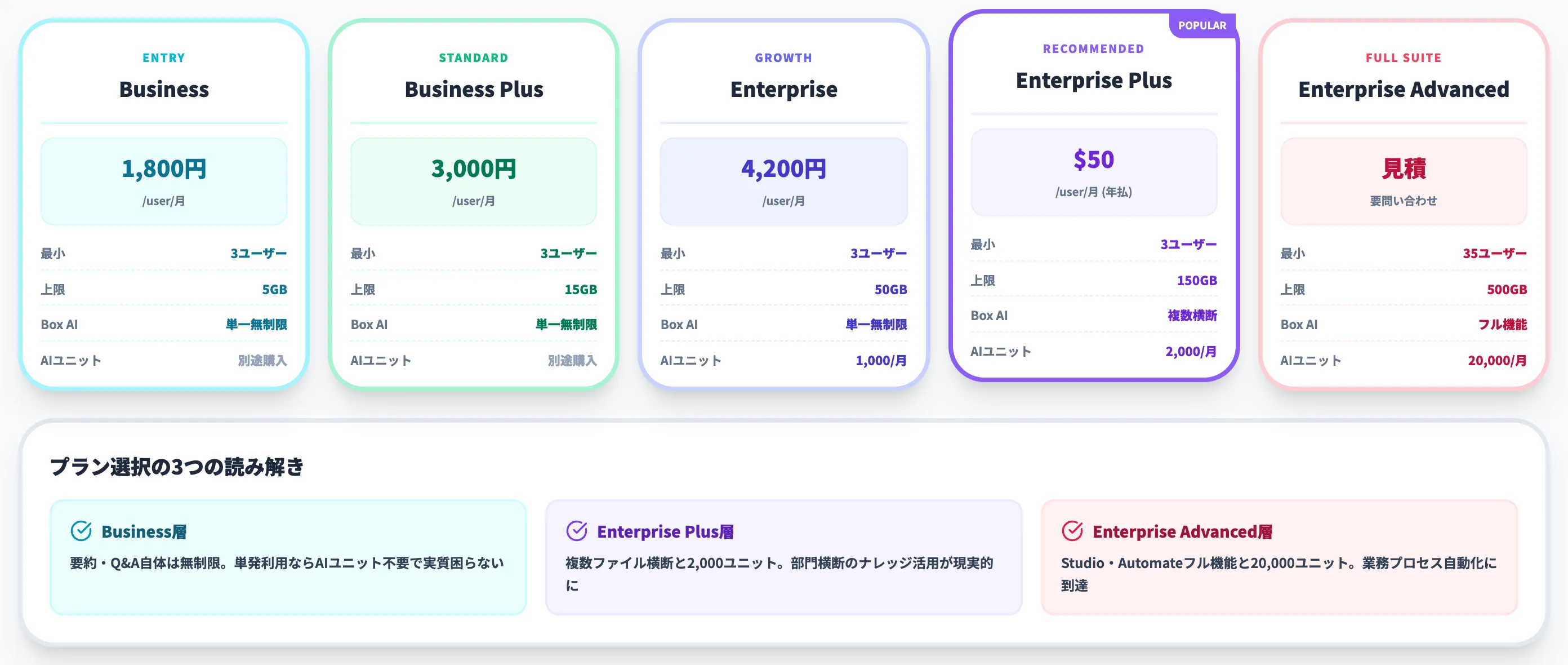Click the 見積 inquiry price box

1404,181
